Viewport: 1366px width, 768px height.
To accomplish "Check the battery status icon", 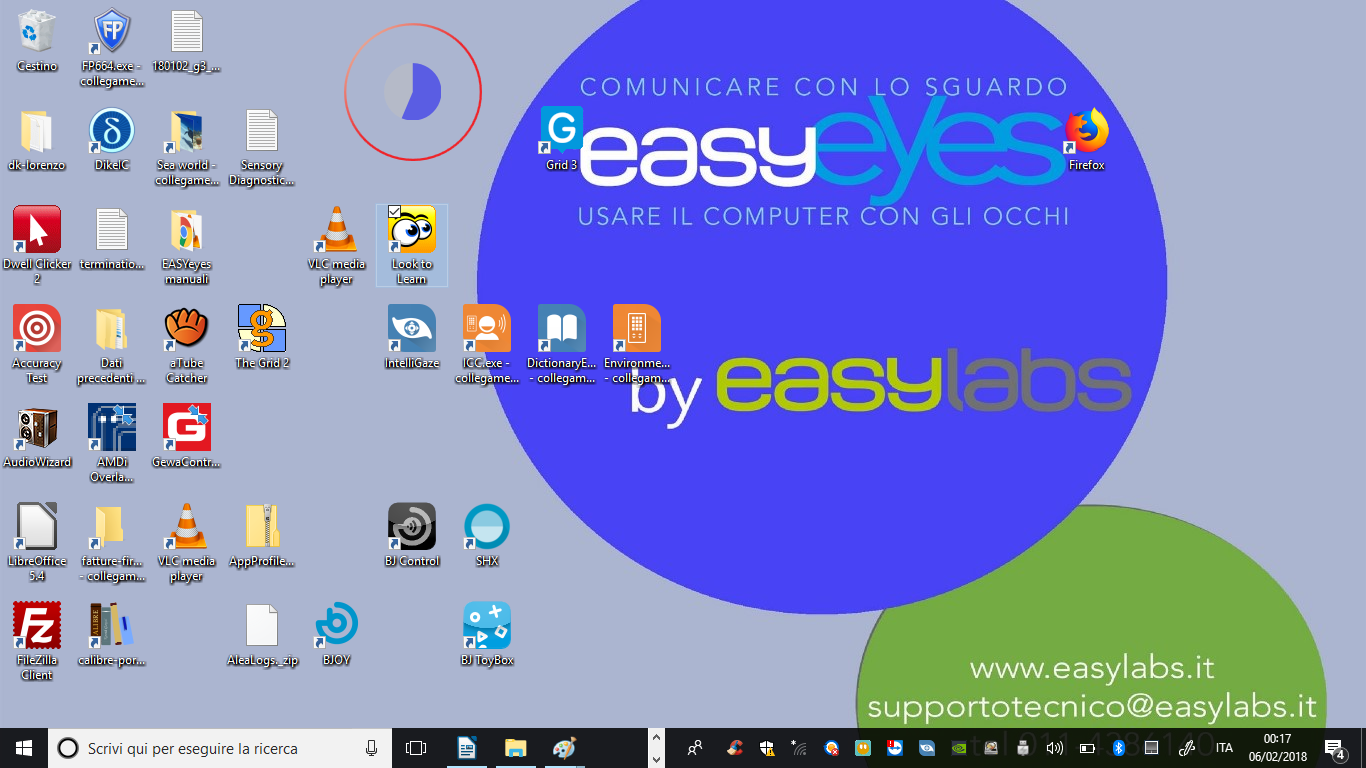I will tap(1087, 748).
